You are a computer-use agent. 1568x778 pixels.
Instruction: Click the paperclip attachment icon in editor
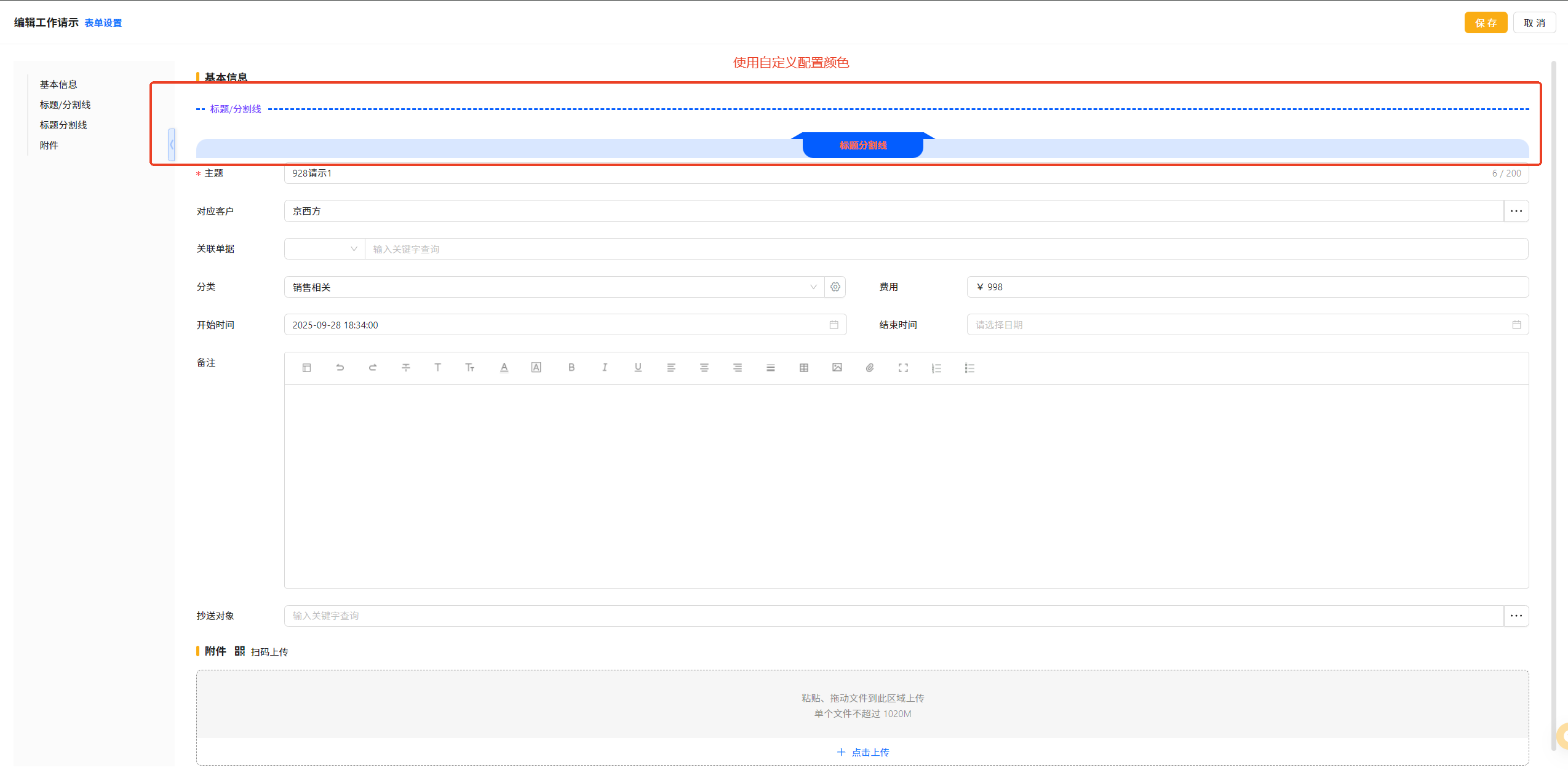click(870, 368)
